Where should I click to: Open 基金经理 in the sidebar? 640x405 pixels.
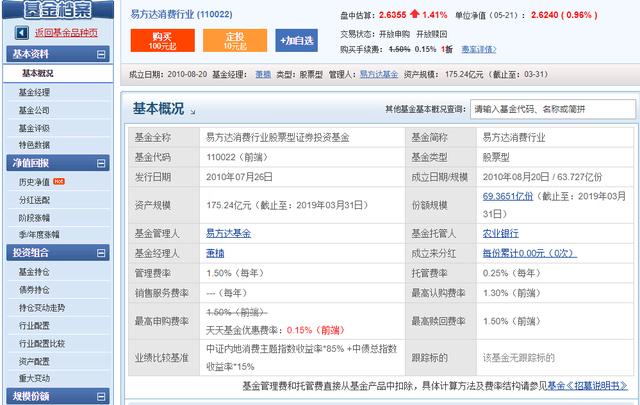point(34,92)
